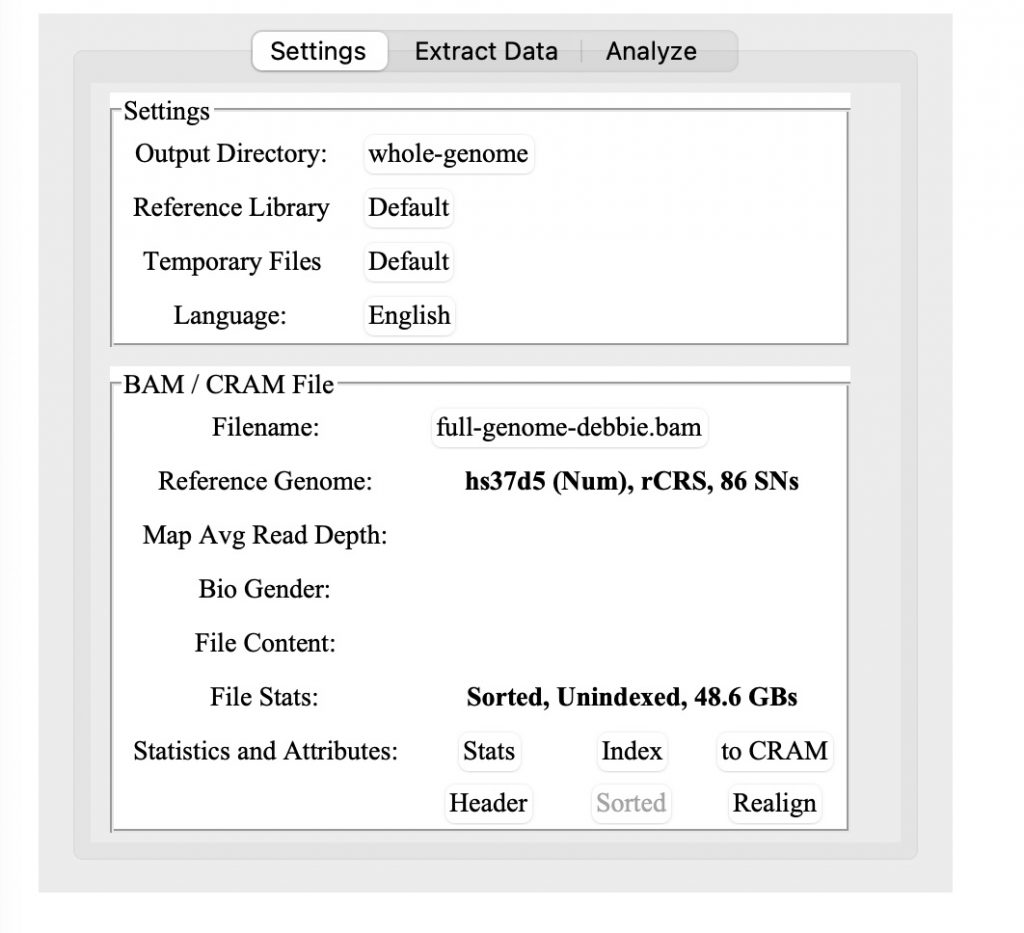Open the Reference Library Default setting
Viewport: 1024px width, 933px height.
(x=408, y=208)
